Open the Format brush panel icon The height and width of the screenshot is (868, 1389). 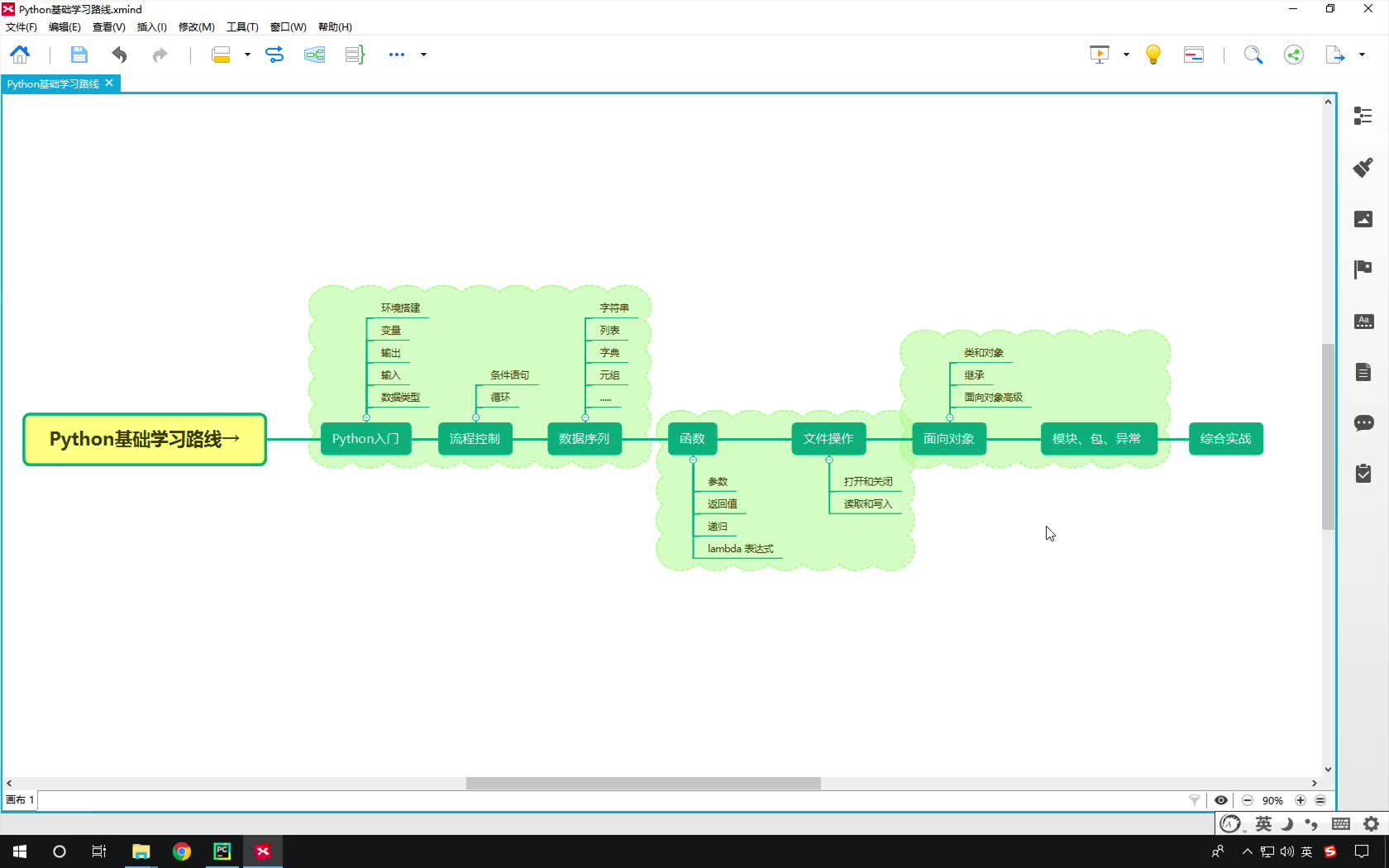coord(1363,167)
